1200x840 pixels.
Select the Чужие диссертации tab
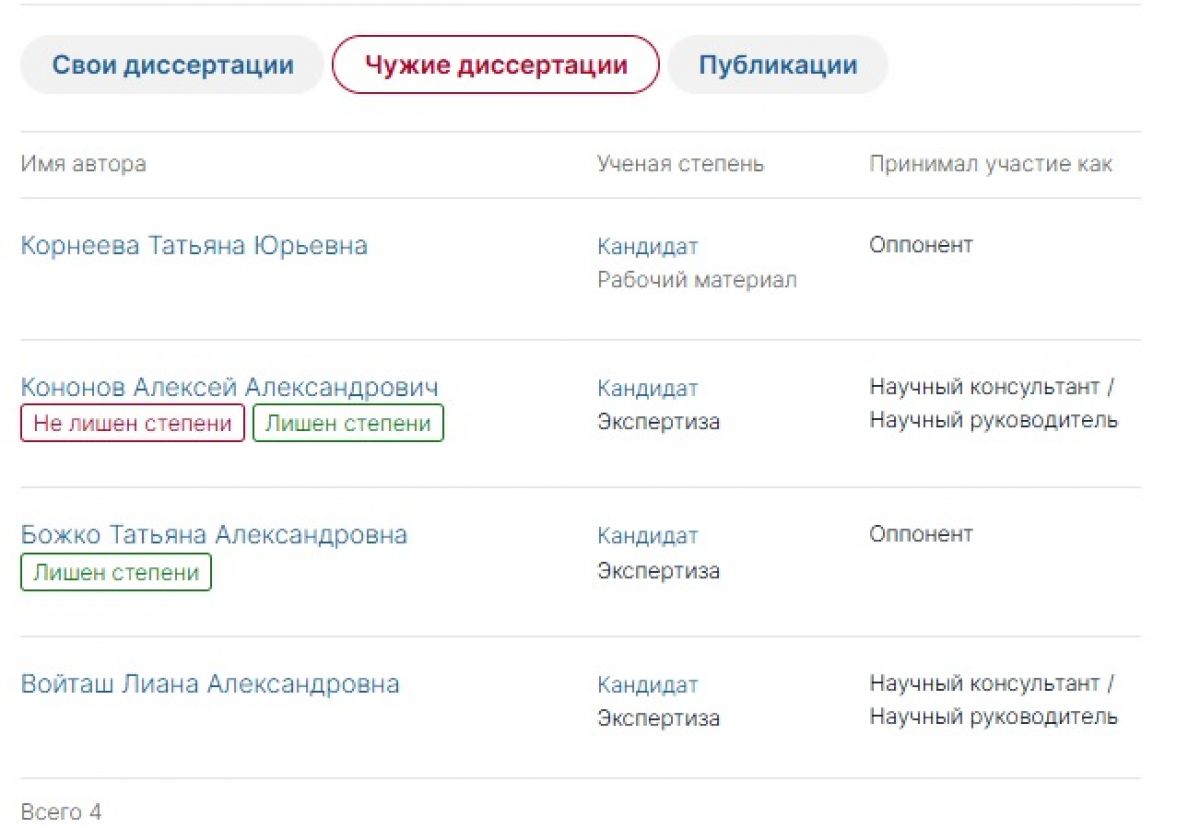(496, 66)
